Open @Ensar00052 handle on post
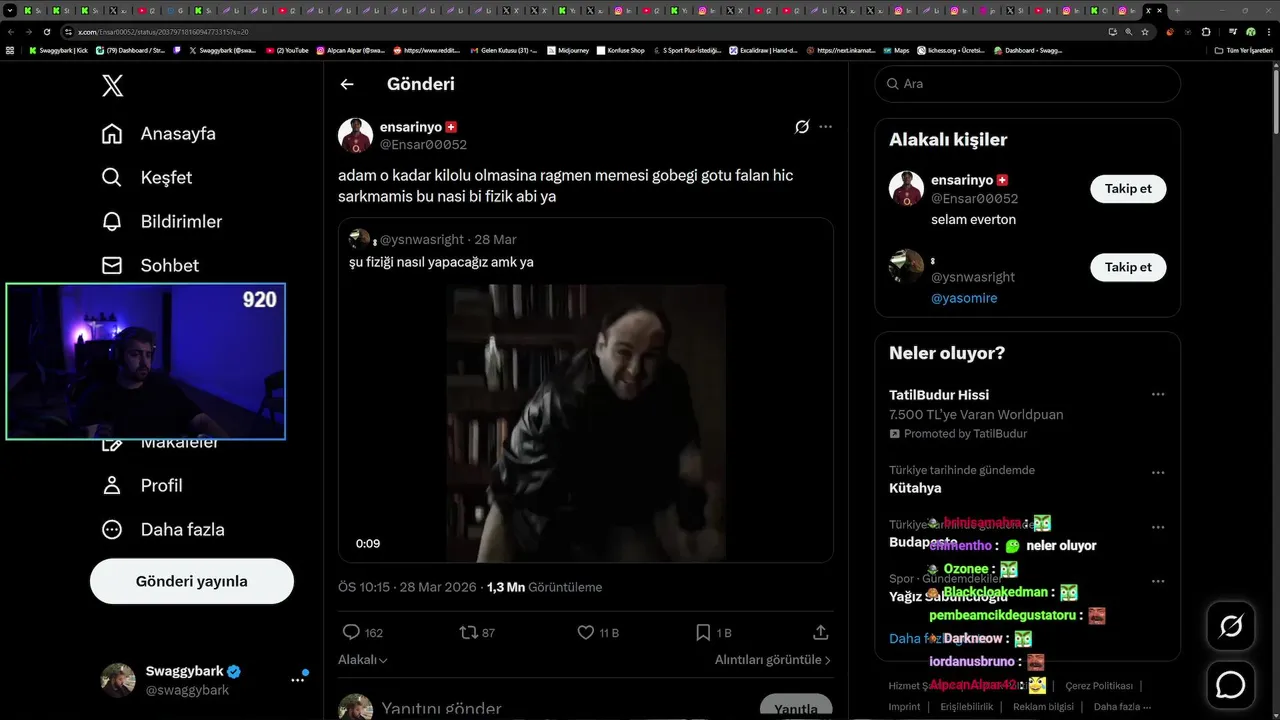Image resolution: width=1280 pixels, height=720 pixels. (x=423, y=144)
